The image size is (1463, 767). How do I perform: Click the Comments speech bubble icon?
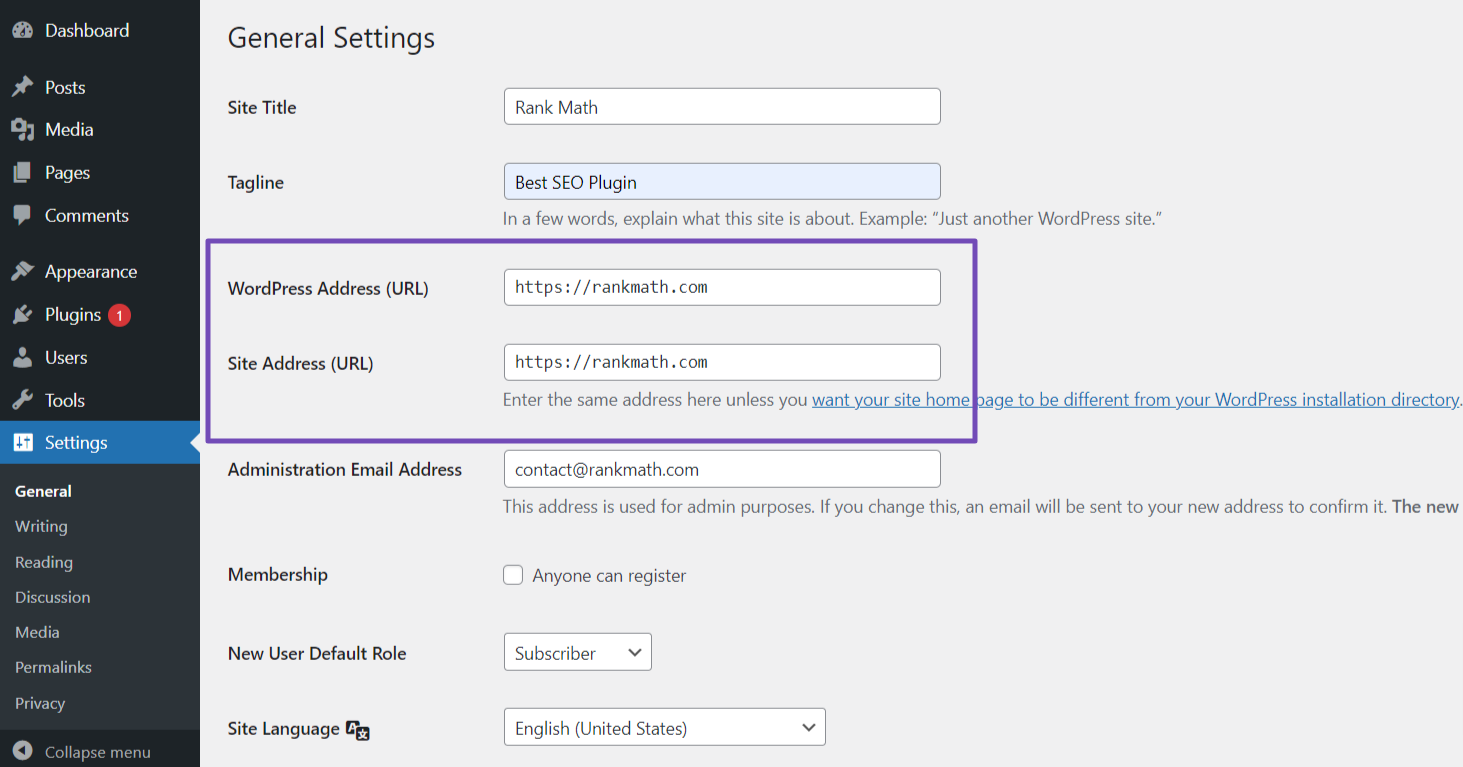[x=22, y=216]
